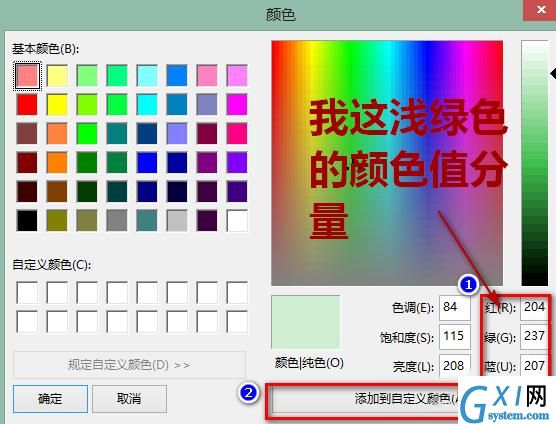Click the green luminance gradient bar

(535, 163)
